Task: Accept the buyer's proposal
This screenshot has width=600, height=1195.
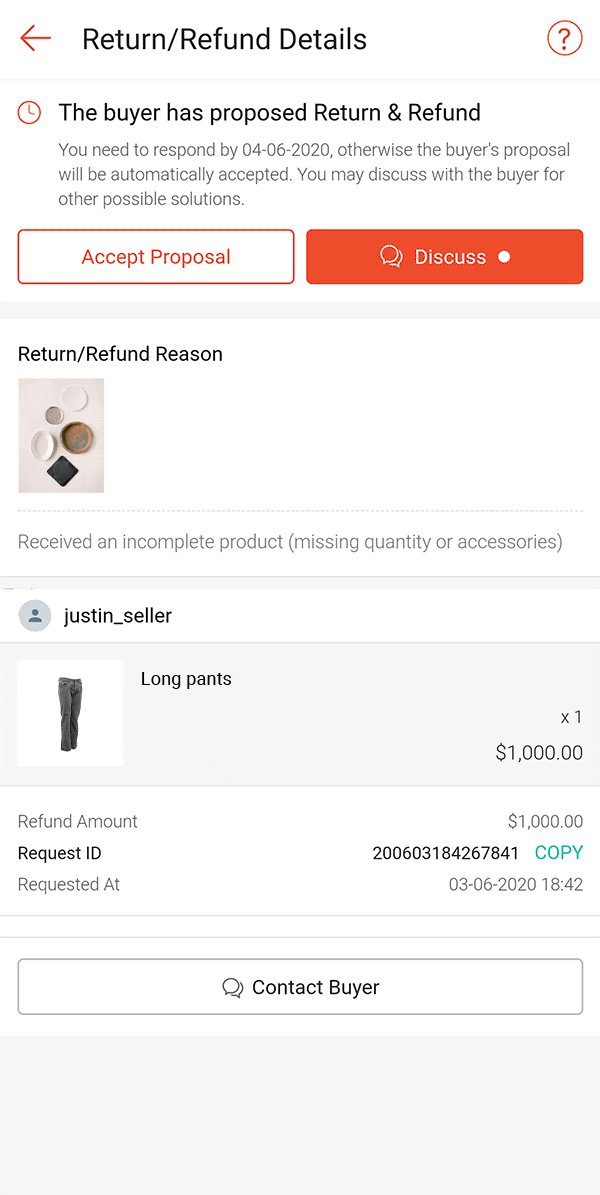Action: (156, 257)
